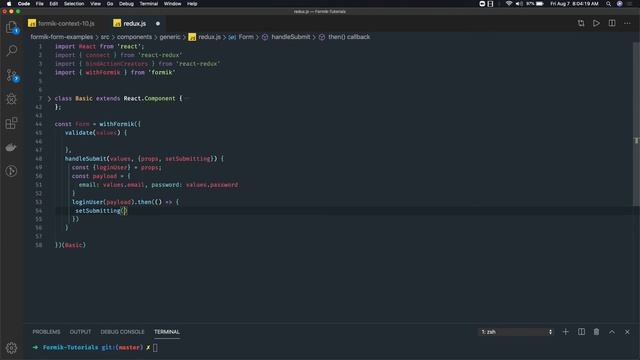Open the Explorer view in activity bar

pyautogui.click(x=12, y=27)
